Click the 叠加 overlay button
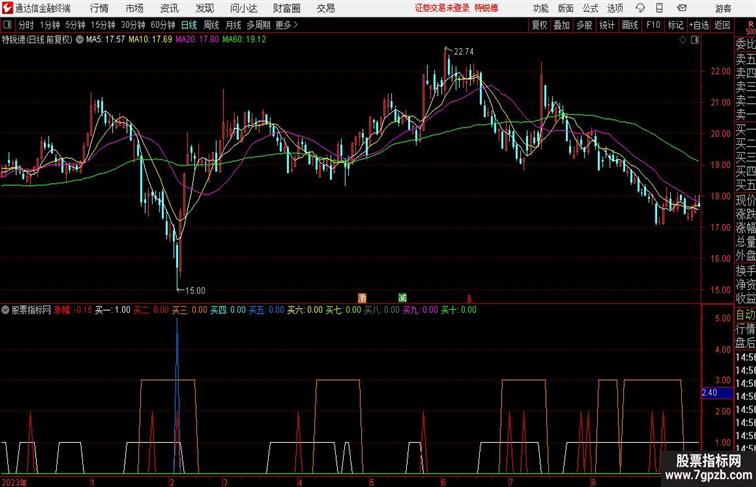This screenshot has height=487, width=756. pyautogui.click(x=562, y=25)
